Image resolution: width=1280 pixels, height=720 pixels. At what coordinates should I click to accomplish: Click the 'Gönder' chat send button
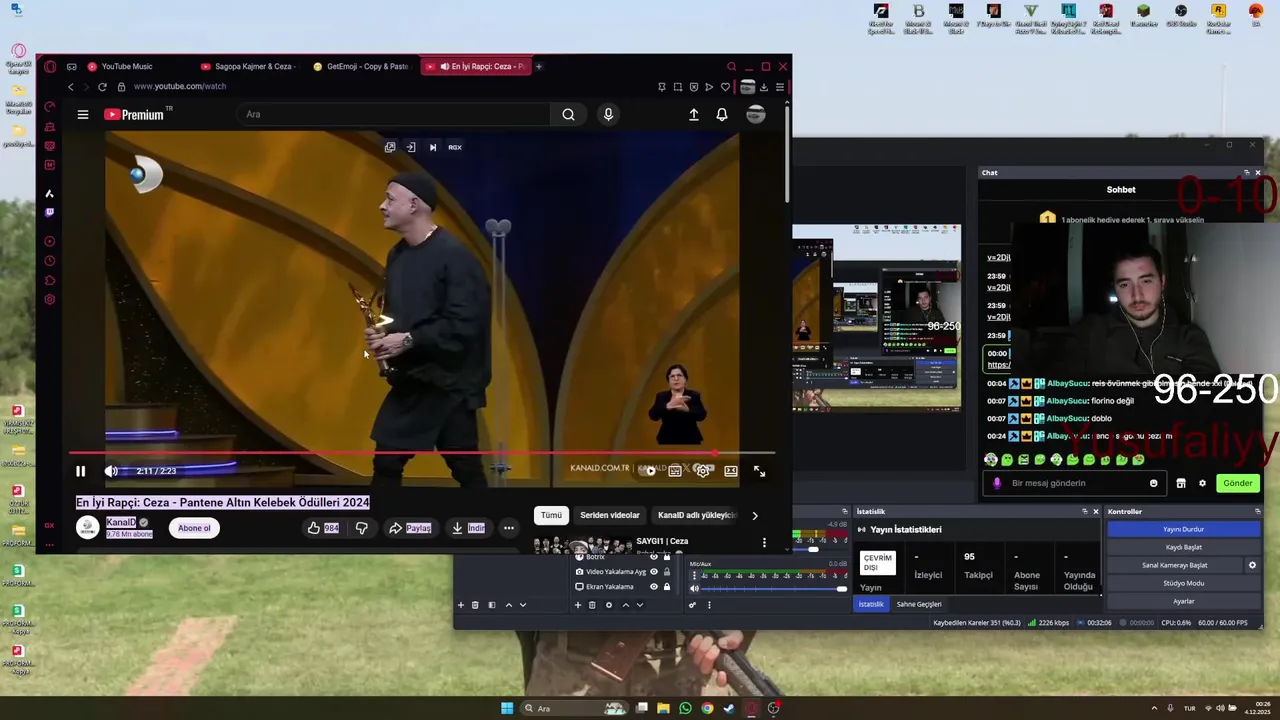click(1237, 483)
